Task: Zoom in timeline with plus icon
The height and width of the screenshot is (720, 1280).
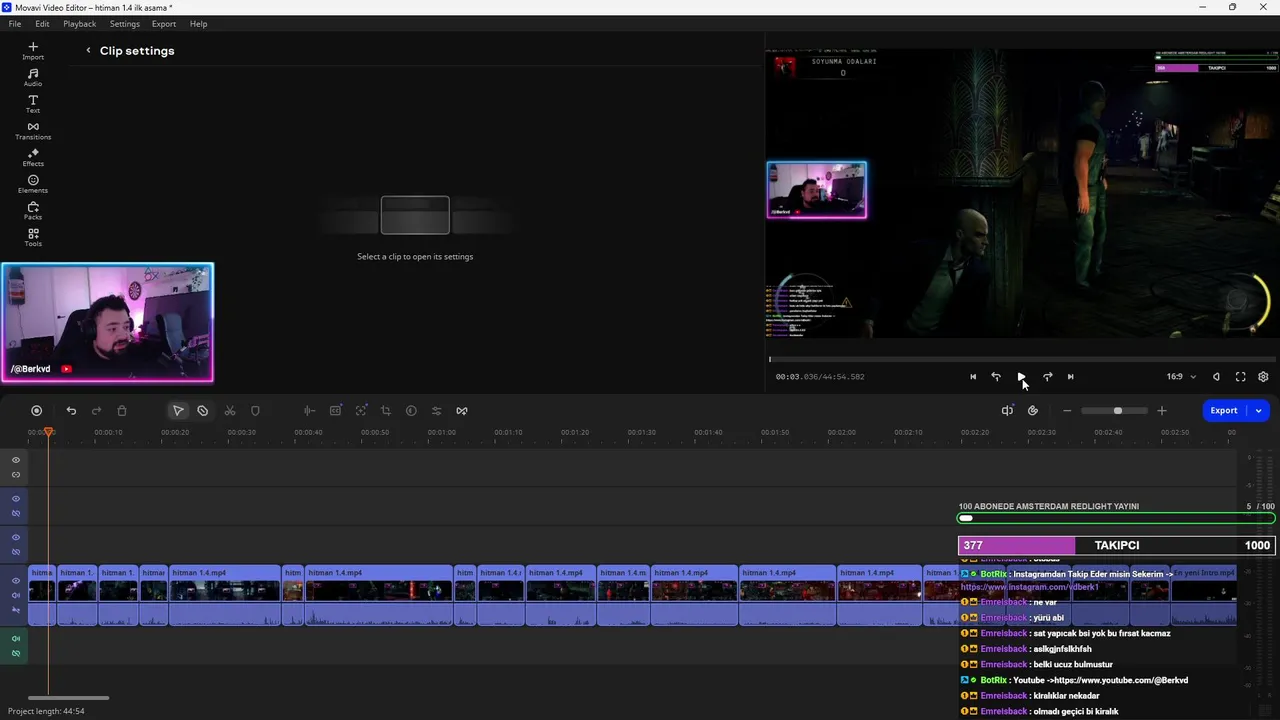Action: [1161, 411]
